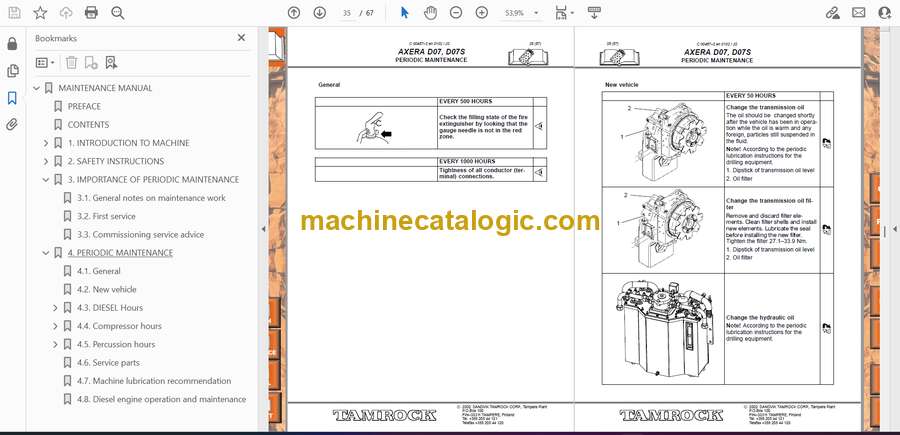Send the file by email icon
The height and width of the screenshot is (435, 900).
[859, 13]
